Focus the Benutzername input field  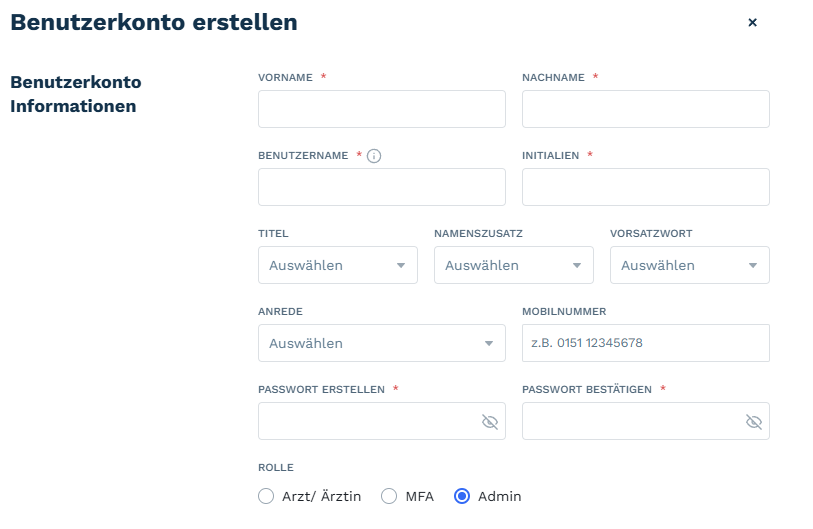click(382, 187)
